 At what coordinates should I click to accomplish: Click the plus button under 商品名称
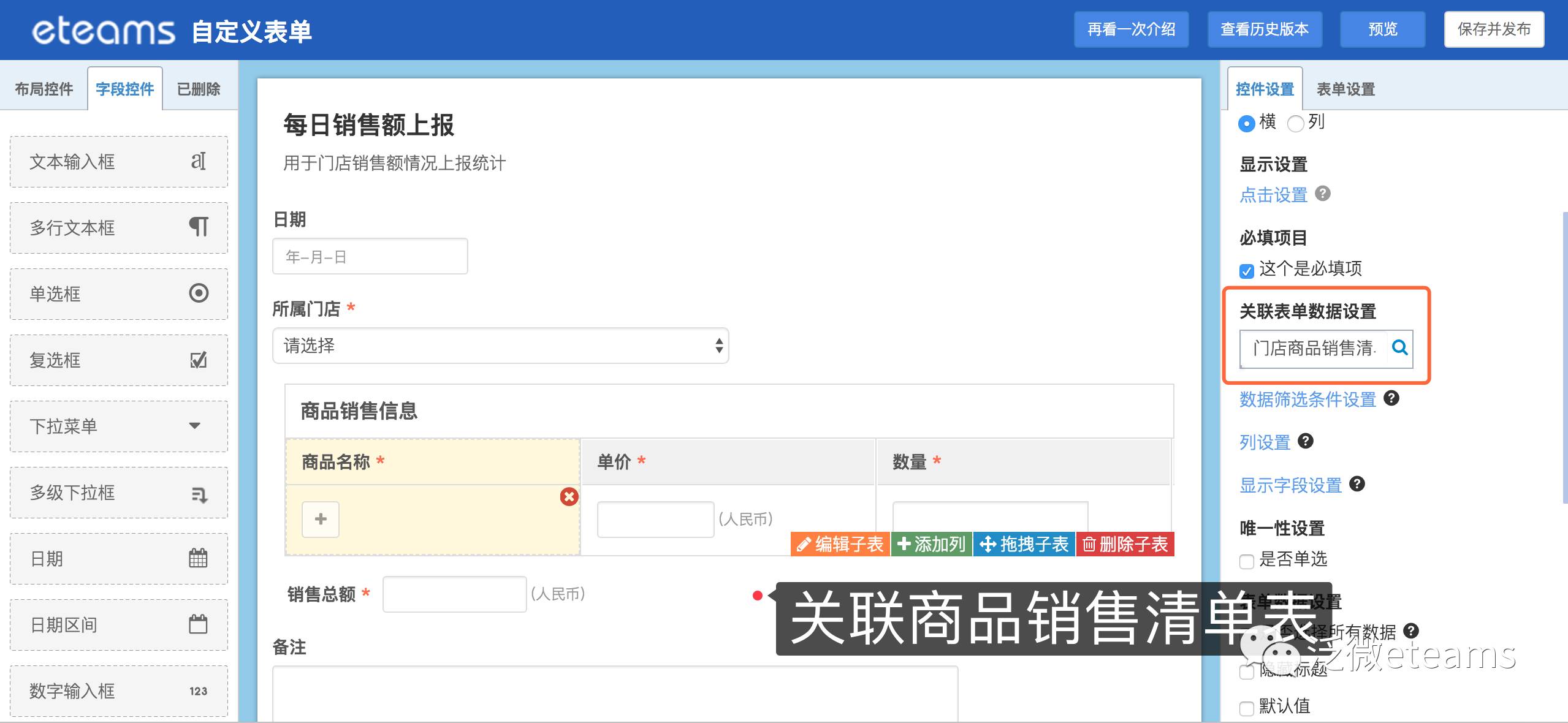320,519
